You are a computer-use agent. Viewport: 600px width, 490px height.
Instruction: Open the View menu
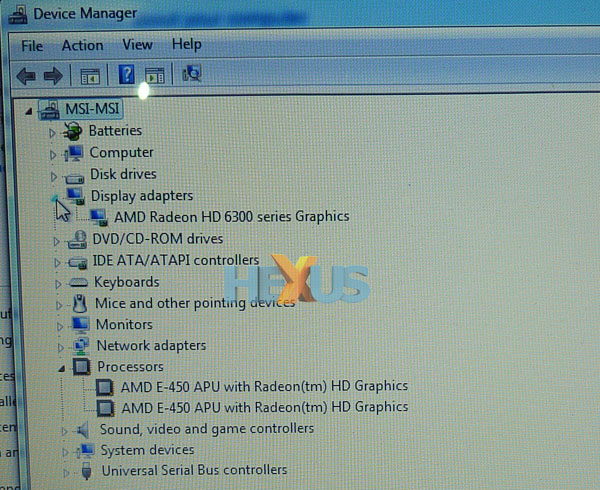[137, 45]
